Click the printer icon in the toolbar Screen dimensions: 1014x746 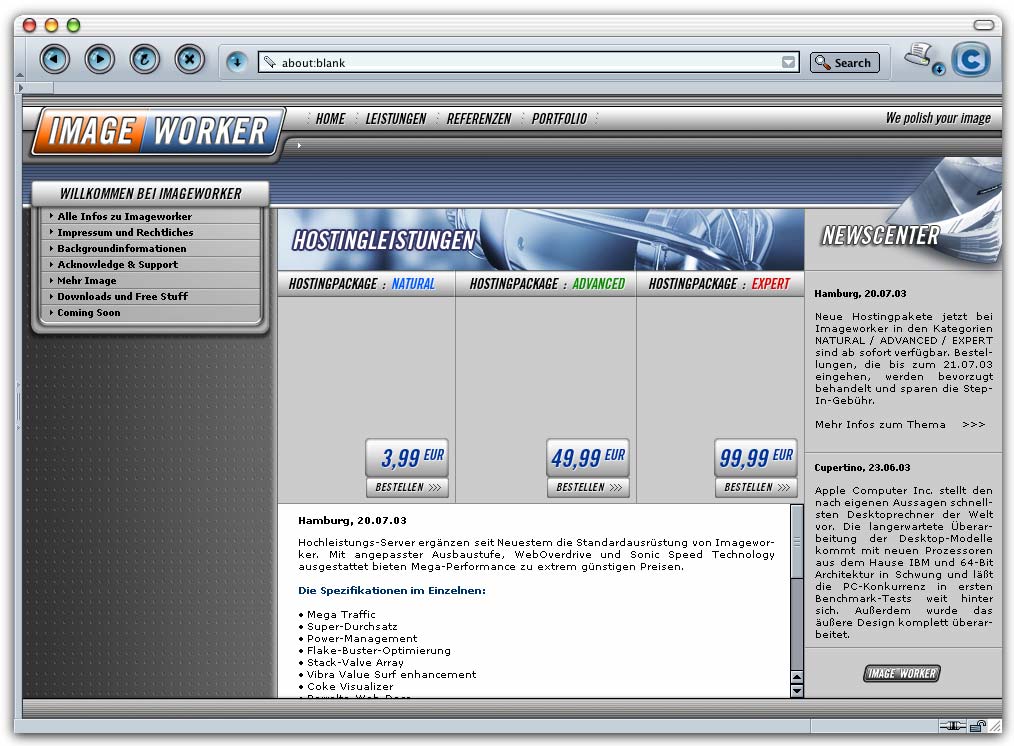pyautogui.click(x=919, y=56)
